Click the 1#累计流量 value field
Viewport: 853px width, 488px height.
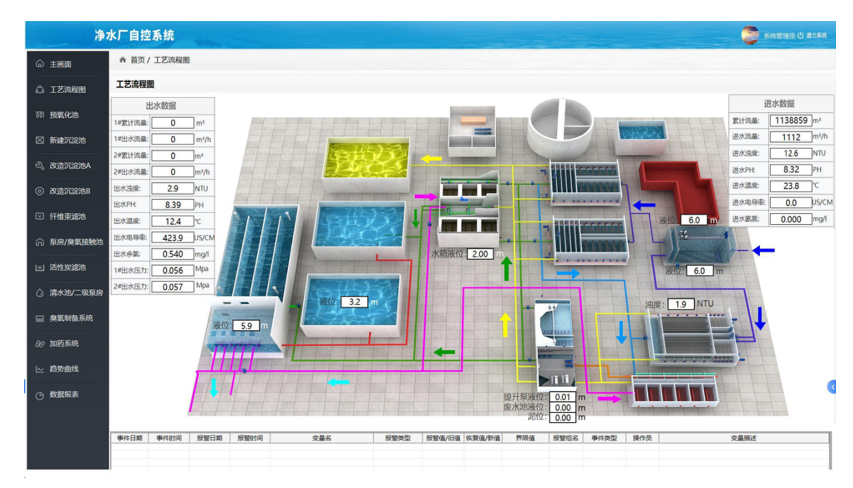(x=172, y=123)
